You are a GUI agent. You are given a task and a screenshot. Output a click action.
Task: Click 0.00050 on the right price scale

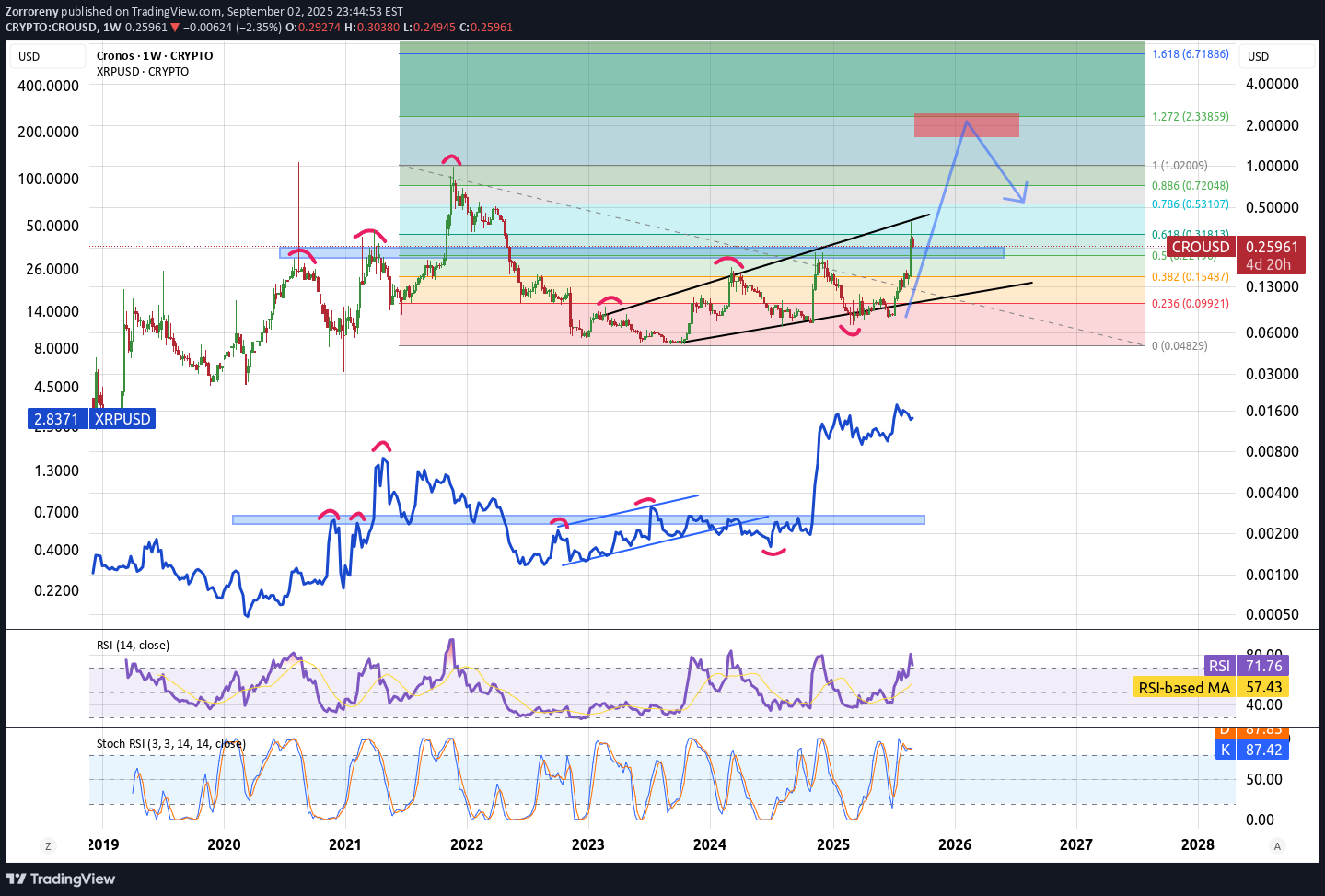1273,614
